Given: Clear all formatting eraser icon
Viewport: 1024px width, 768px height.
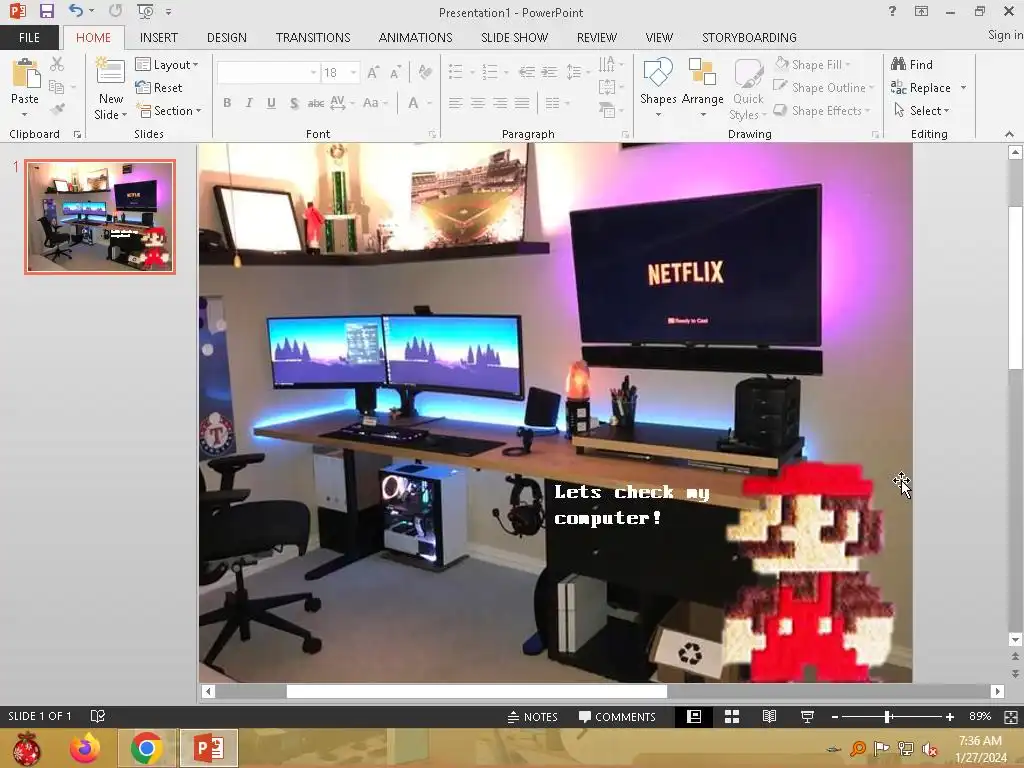Looking at the screenshot, I should tap(425, 72).
